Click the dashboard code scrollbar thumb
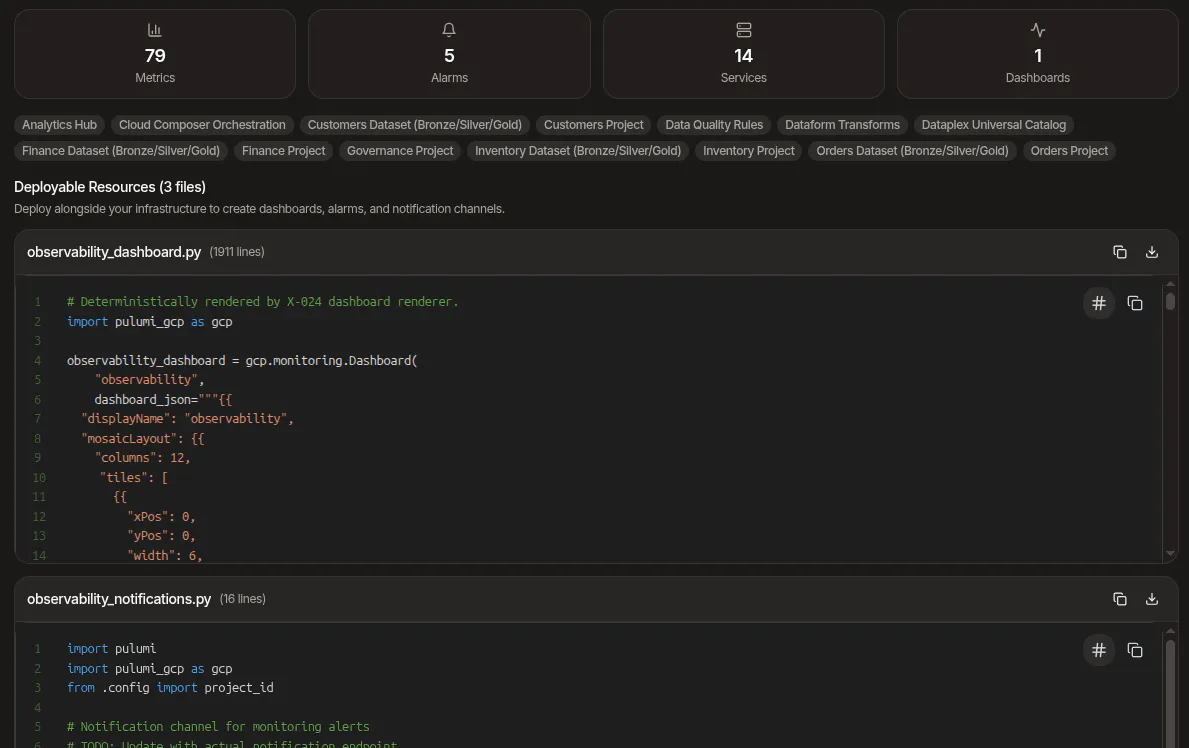1189x748 pixels. (1170, 301)
